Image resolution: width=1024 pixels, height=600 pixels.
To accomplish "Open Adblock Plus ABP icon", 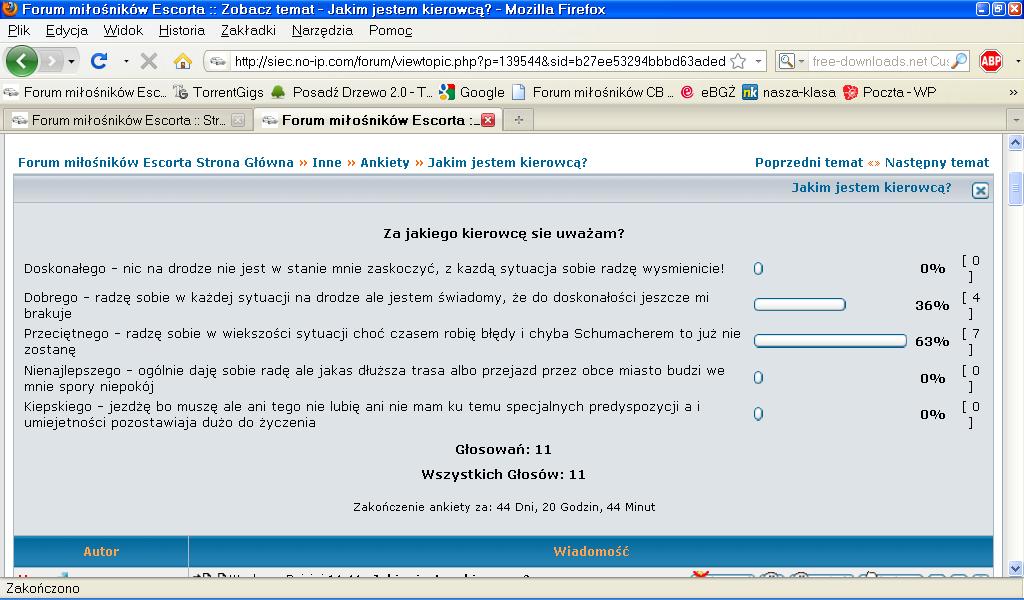I will (991, 61).
